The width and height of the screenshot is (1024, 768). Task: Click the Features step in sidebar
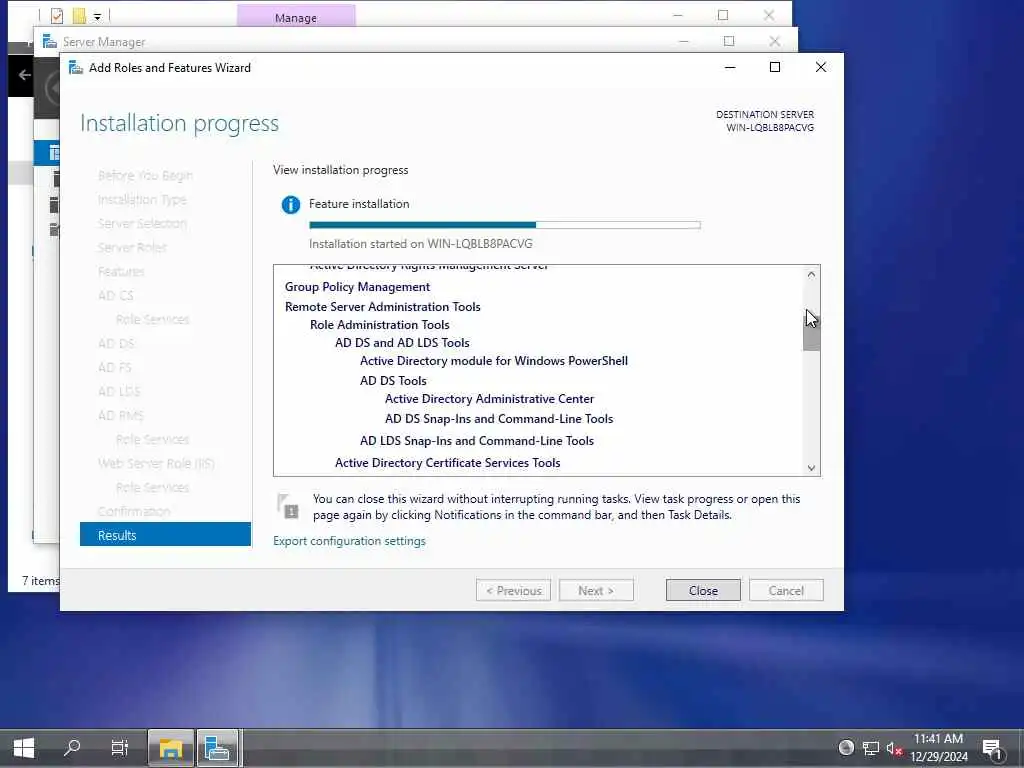coord(121,272)
